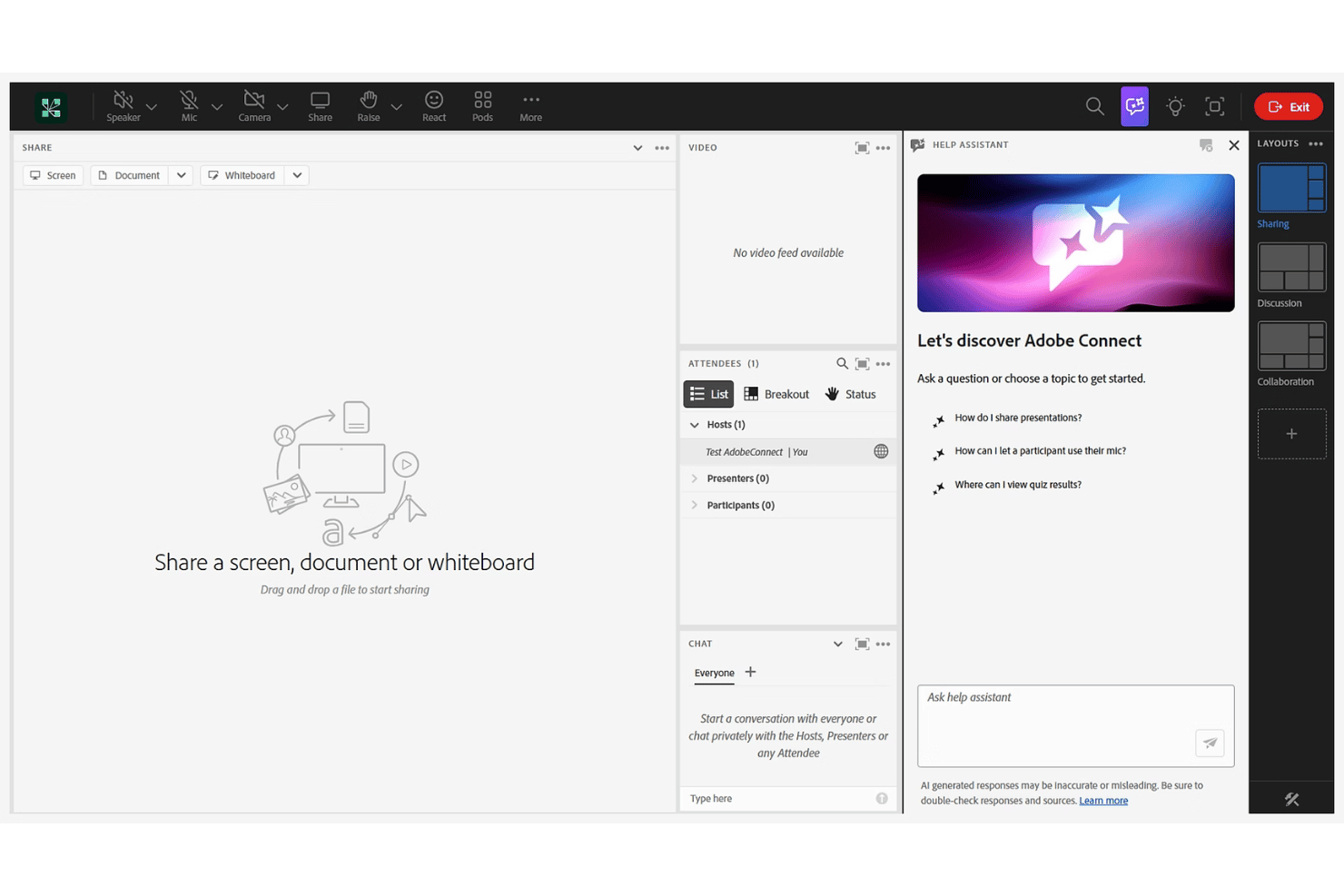
Task: Search attendees with magnifier icon
Action: coord(842,364)
